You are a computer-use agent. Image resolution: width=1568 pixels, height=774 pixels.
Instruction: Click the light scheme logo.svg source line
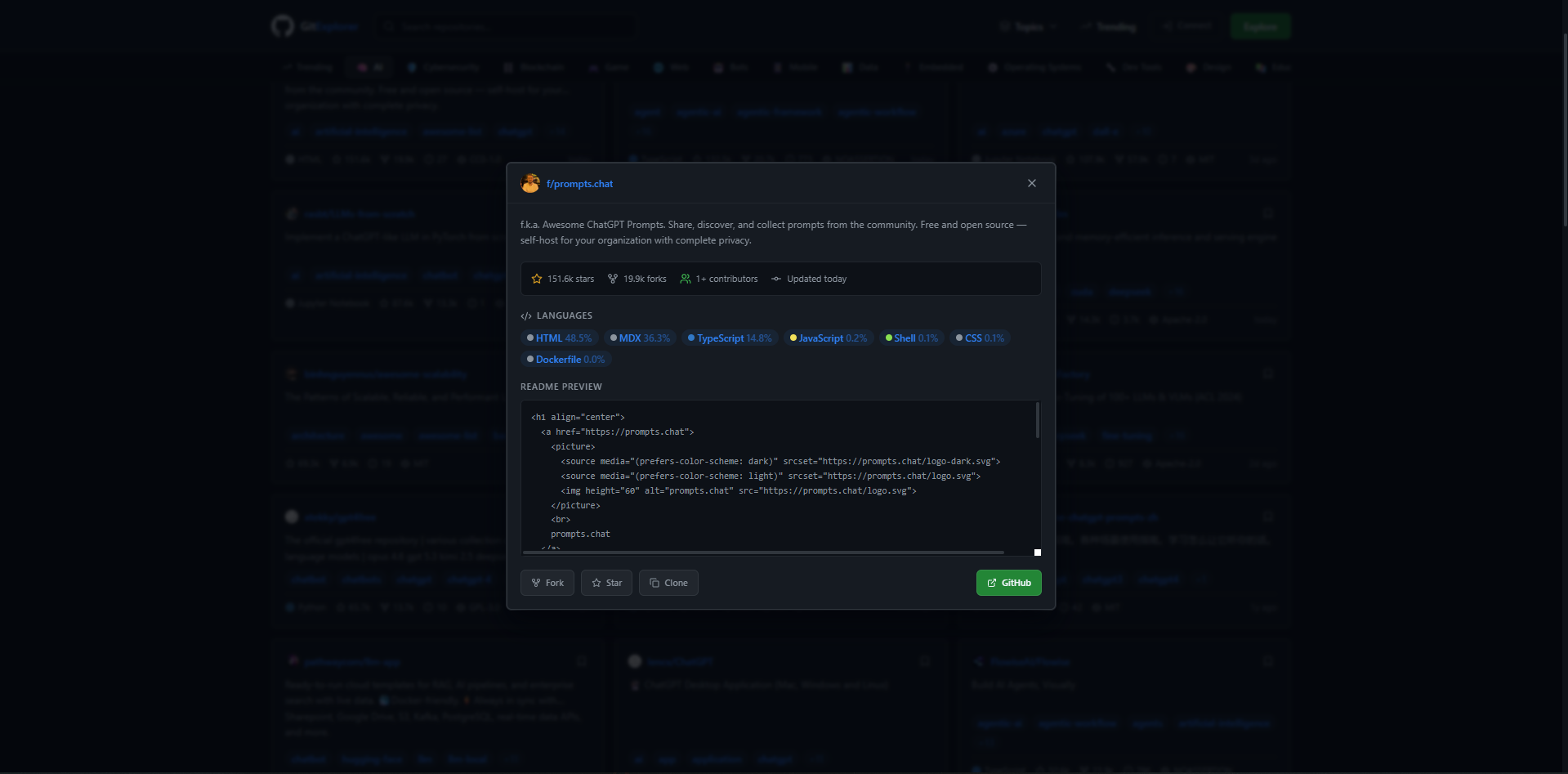point(771,476)
